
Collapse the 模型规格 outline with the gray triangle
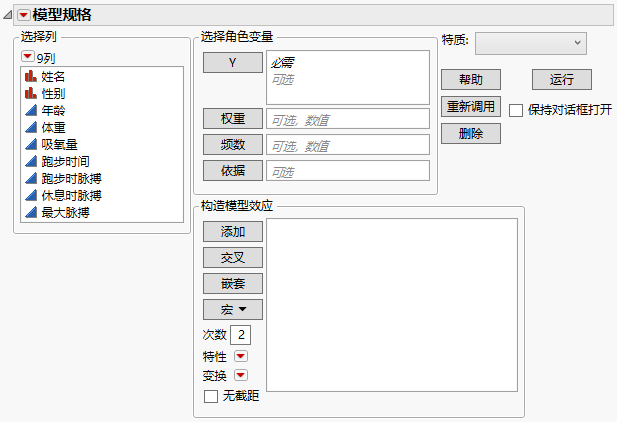(7, 15)
